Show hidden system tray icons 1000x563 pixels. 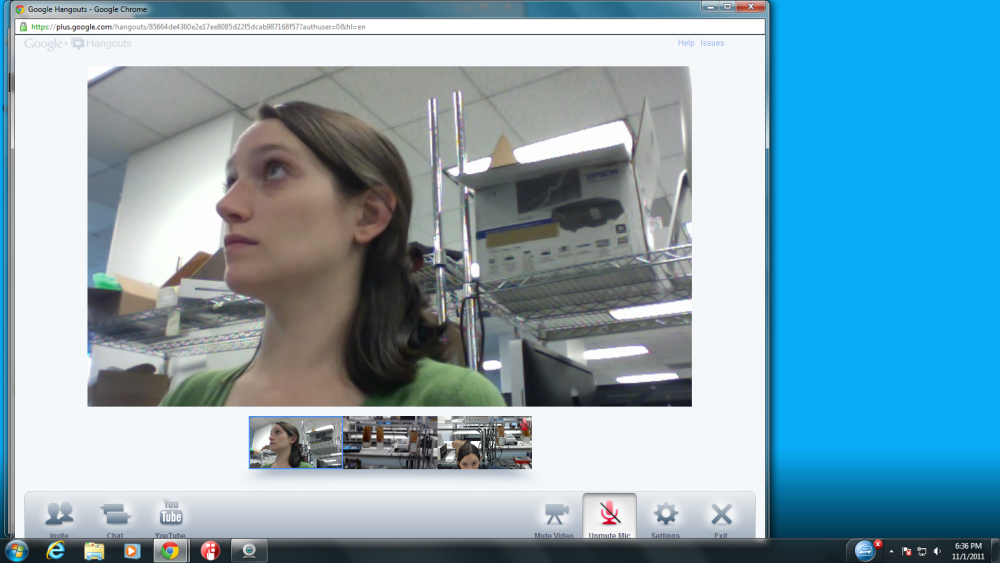point(891,551)
